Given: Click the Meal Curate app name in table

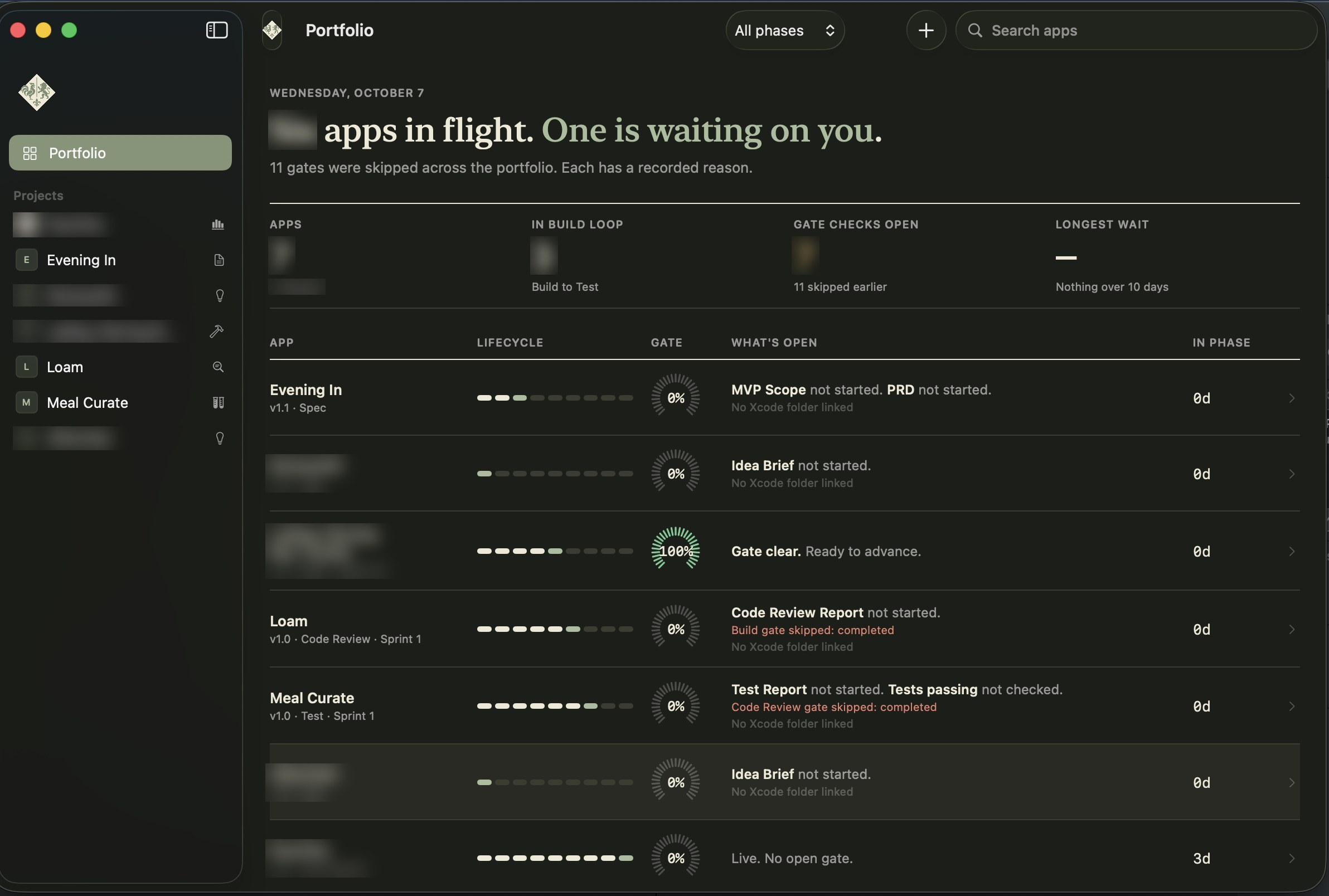Looking at the screenshot, I should tap(312, 698).
